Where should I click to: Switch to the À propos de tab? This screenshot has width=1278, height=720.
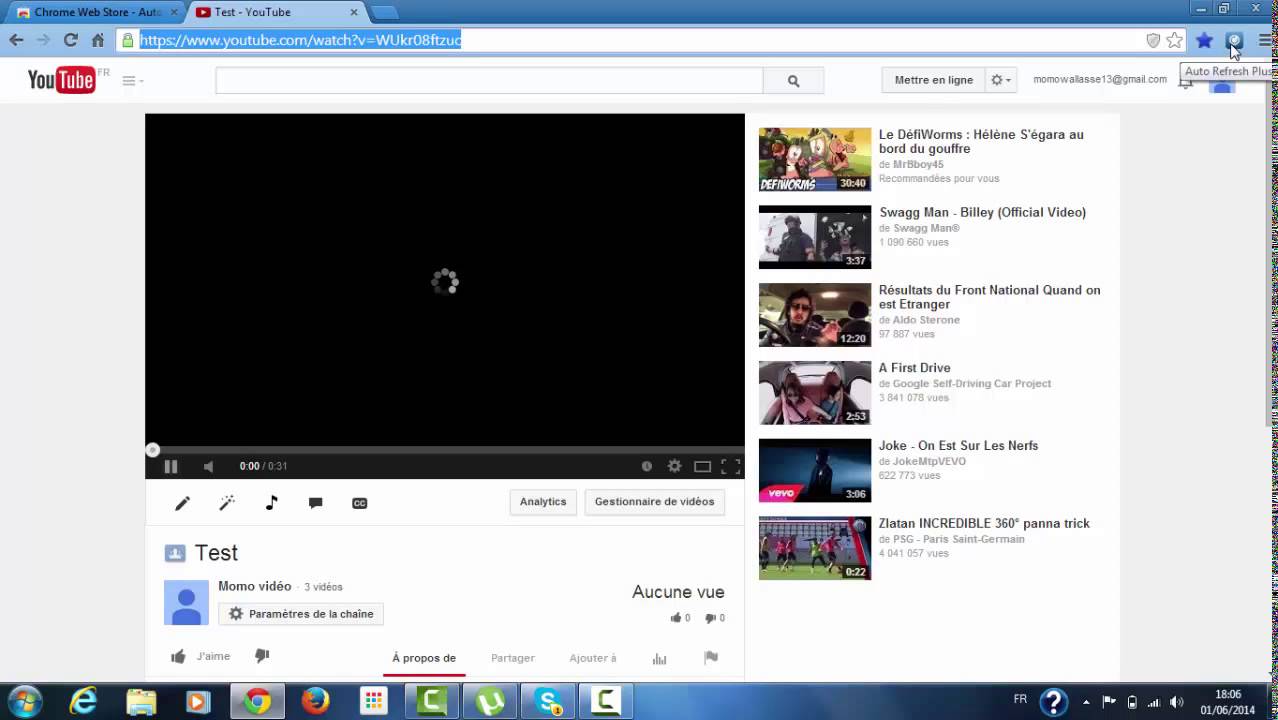coord(424,658)
